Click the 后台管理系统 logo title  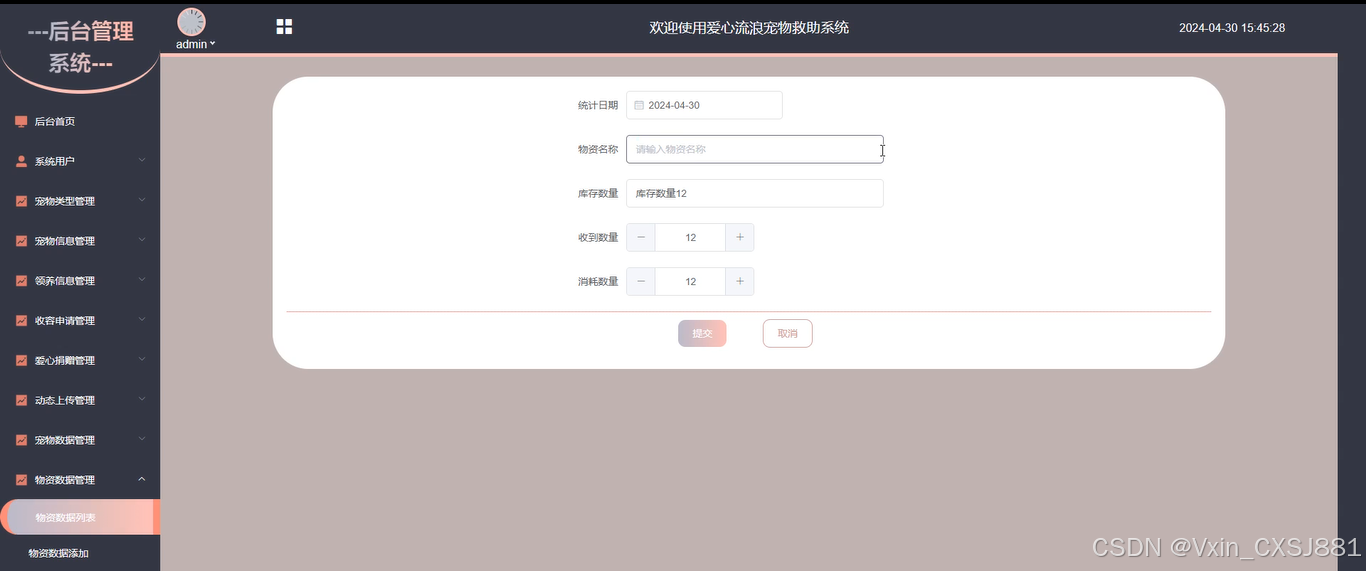click(x=80, y=47)
